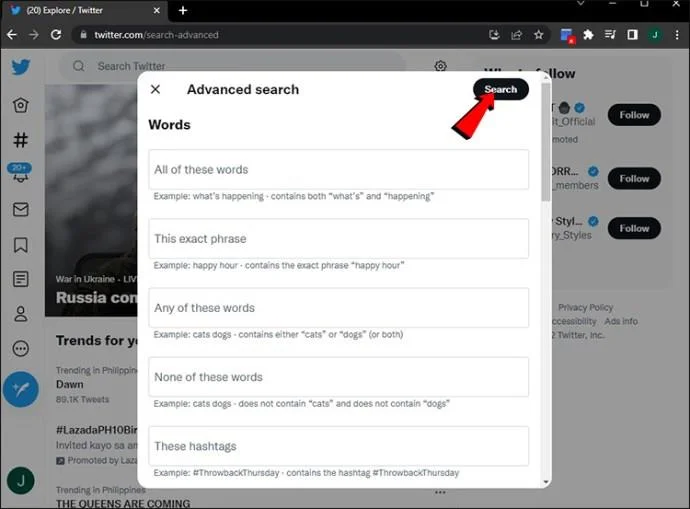Click the Twitter bird logo in sidebar

pyautogui.click(x=21, y=67)
